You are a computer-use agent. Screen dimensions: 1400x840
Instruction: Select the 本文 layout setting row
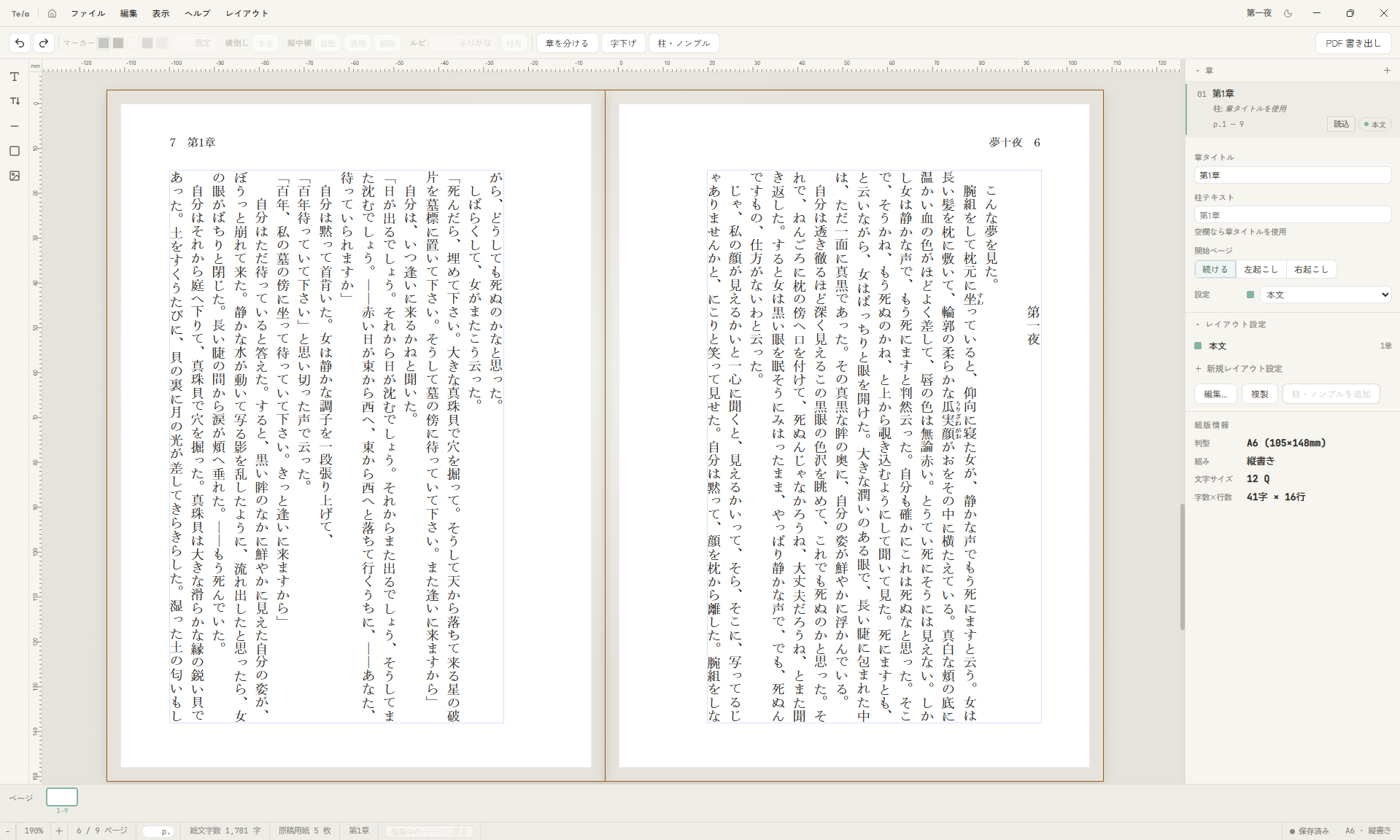[x=1292, y=346]
